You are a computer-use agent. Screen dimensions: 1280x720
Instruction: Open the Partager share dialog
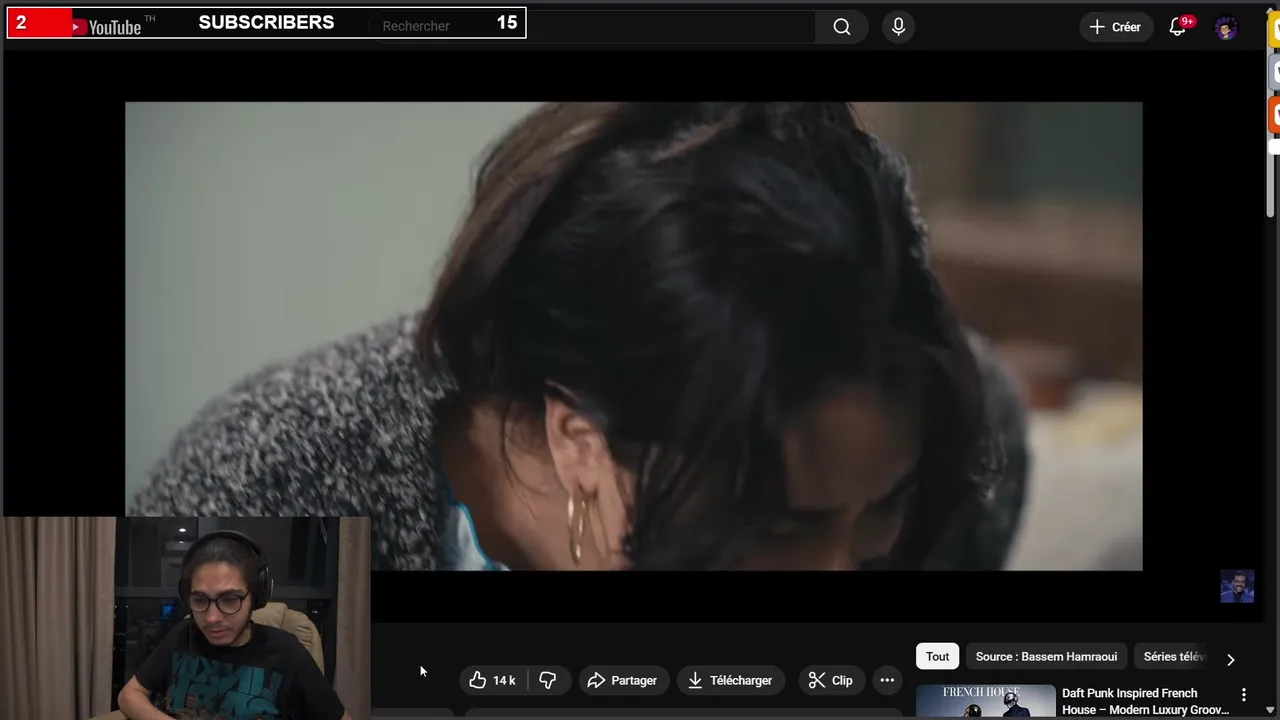[622, 680]
